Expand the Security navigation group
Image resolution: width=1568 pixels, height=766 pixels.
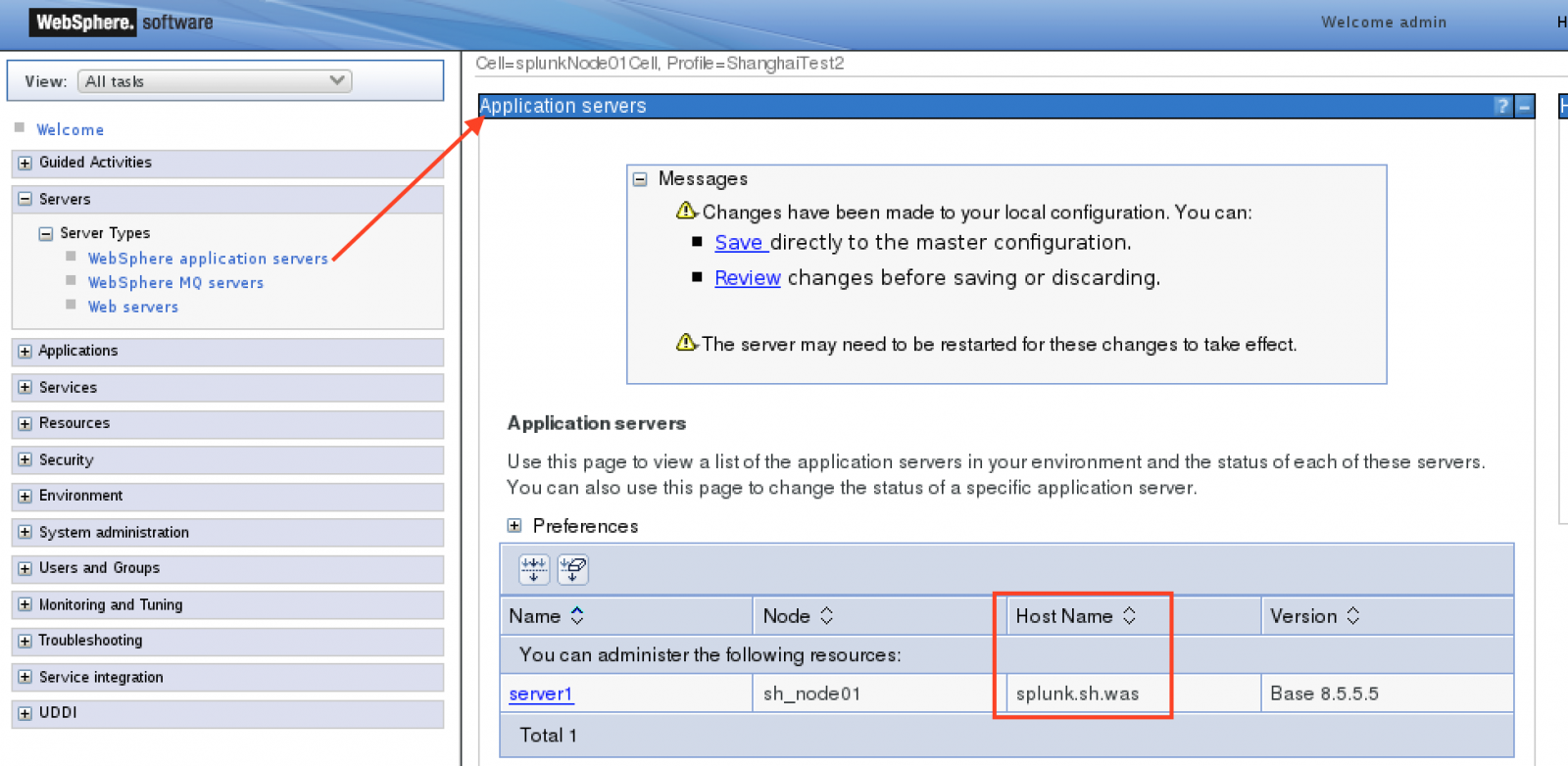point(25,459)
